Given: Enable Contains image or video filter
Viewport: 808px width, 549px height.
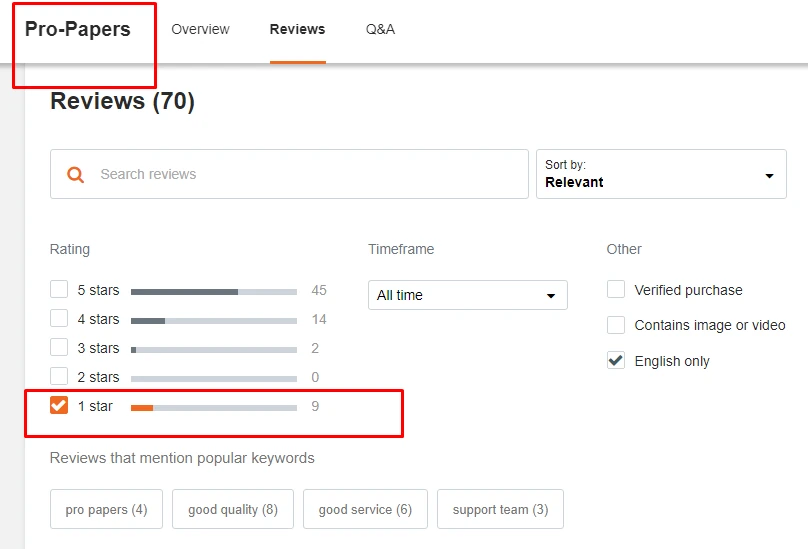Looking at the screenshot, I should tap(616, 325).
